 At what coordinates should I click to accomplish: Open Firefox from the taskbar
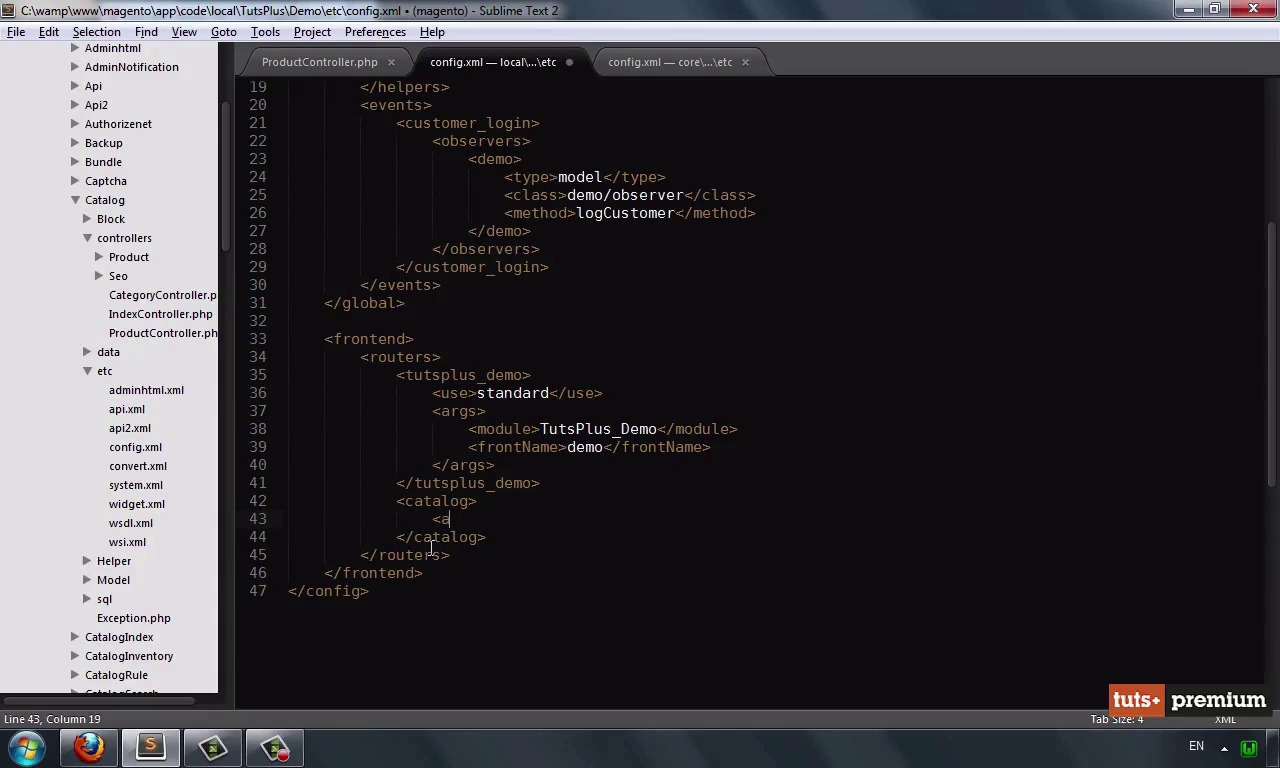click(88, 747)
